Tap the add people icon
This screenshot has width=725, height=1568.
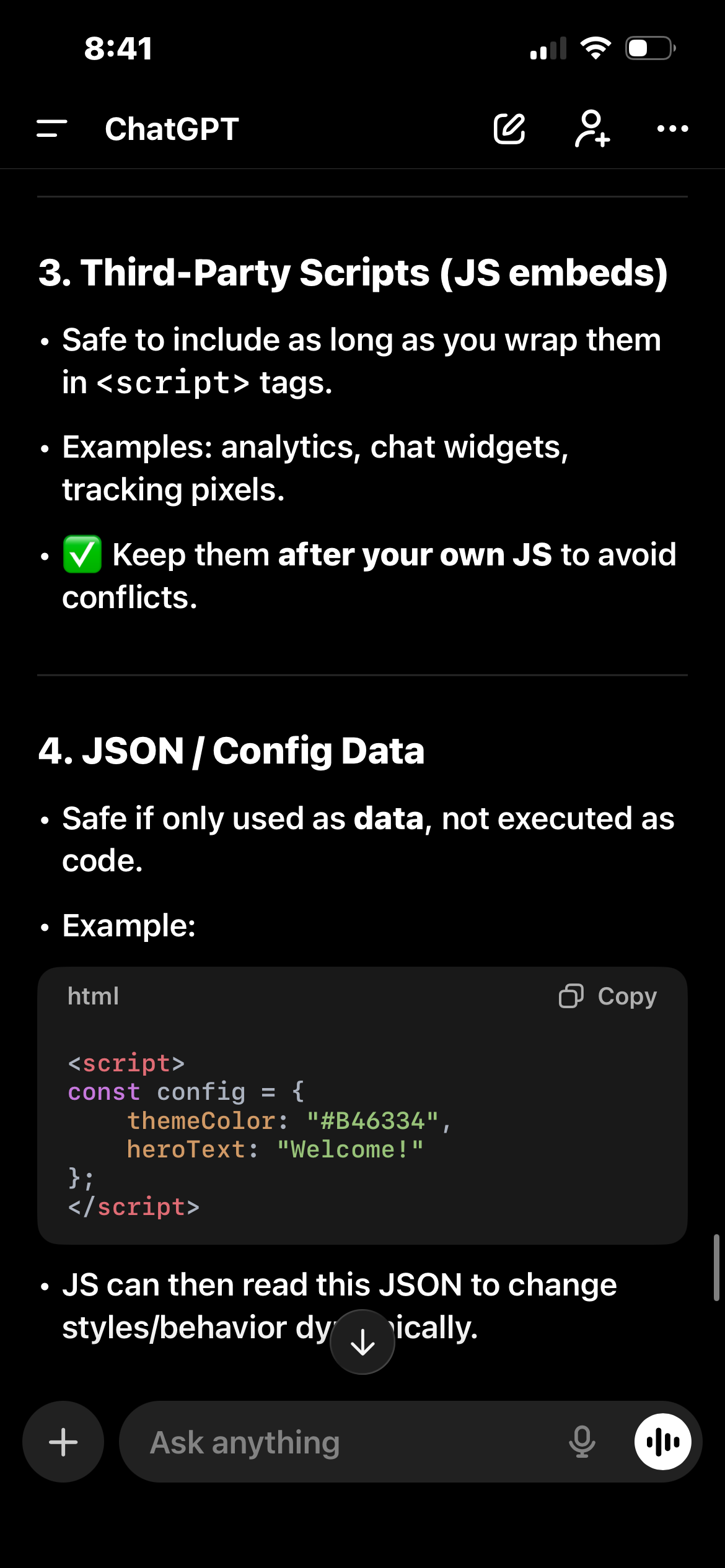click(592, 129)
